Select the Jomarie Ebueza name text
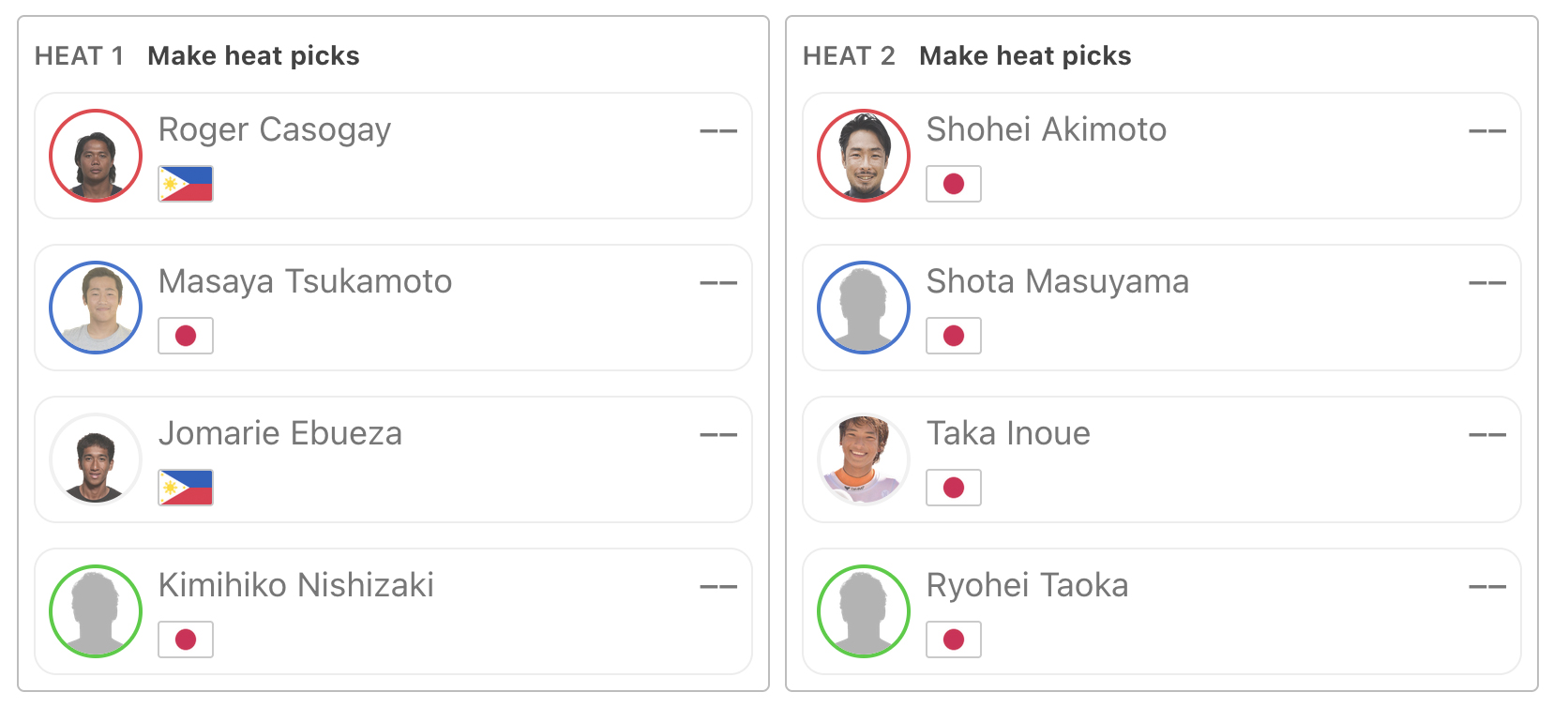The width and height of the screenshot is (1568, 722). 280,433
